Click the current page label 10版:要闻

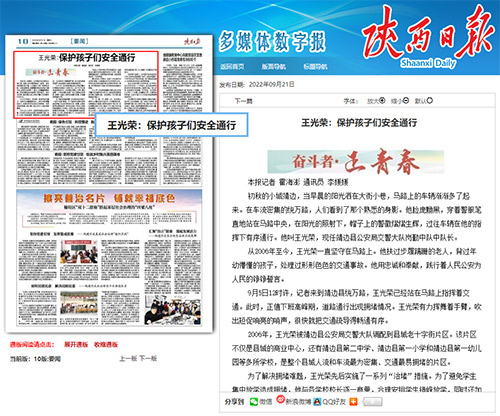point(48,359)
